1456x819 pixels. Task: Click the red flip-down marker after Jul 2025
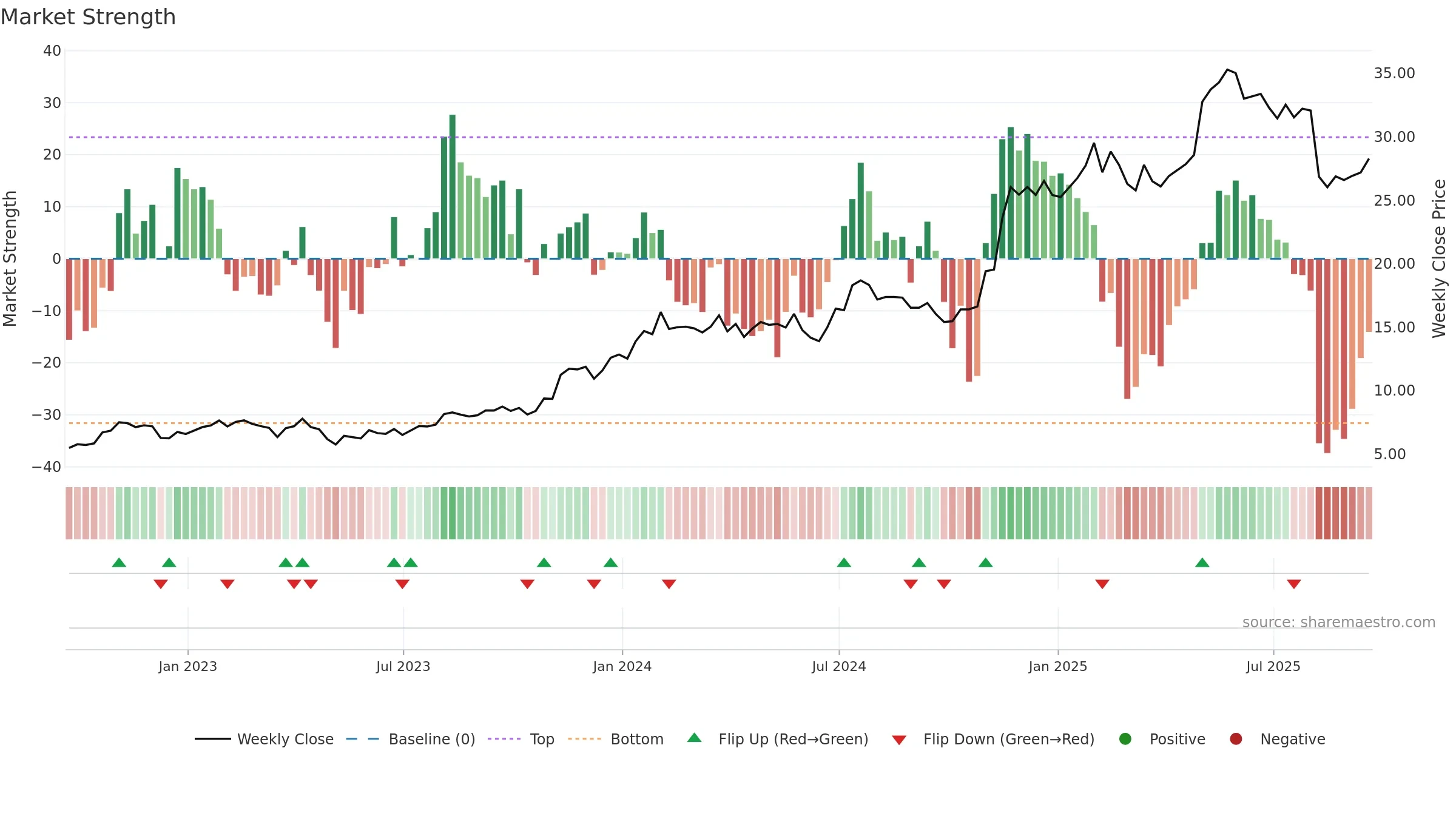coord(1294,584)
